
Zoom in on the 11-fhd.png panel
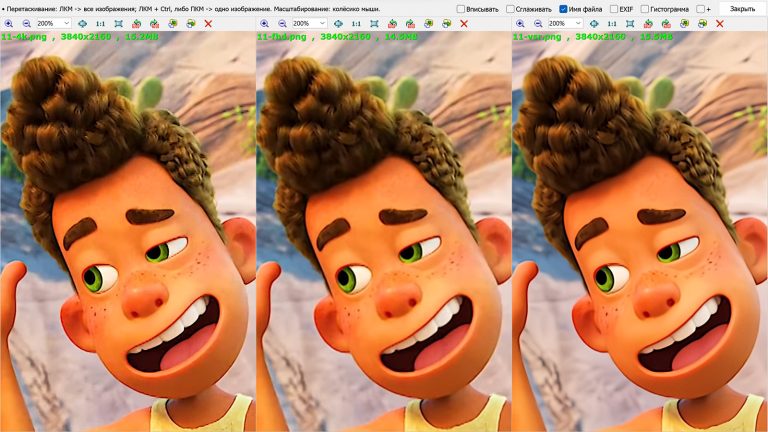264,24
